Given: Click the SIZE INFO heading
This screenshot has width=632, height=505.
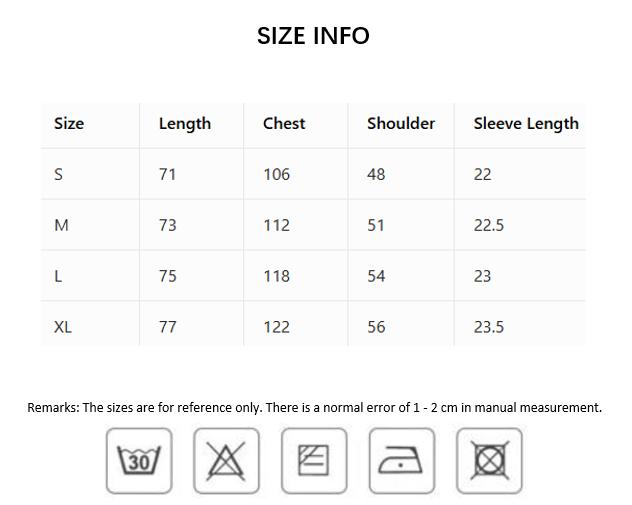Looking at the screenshot, I should click(313, 35).
